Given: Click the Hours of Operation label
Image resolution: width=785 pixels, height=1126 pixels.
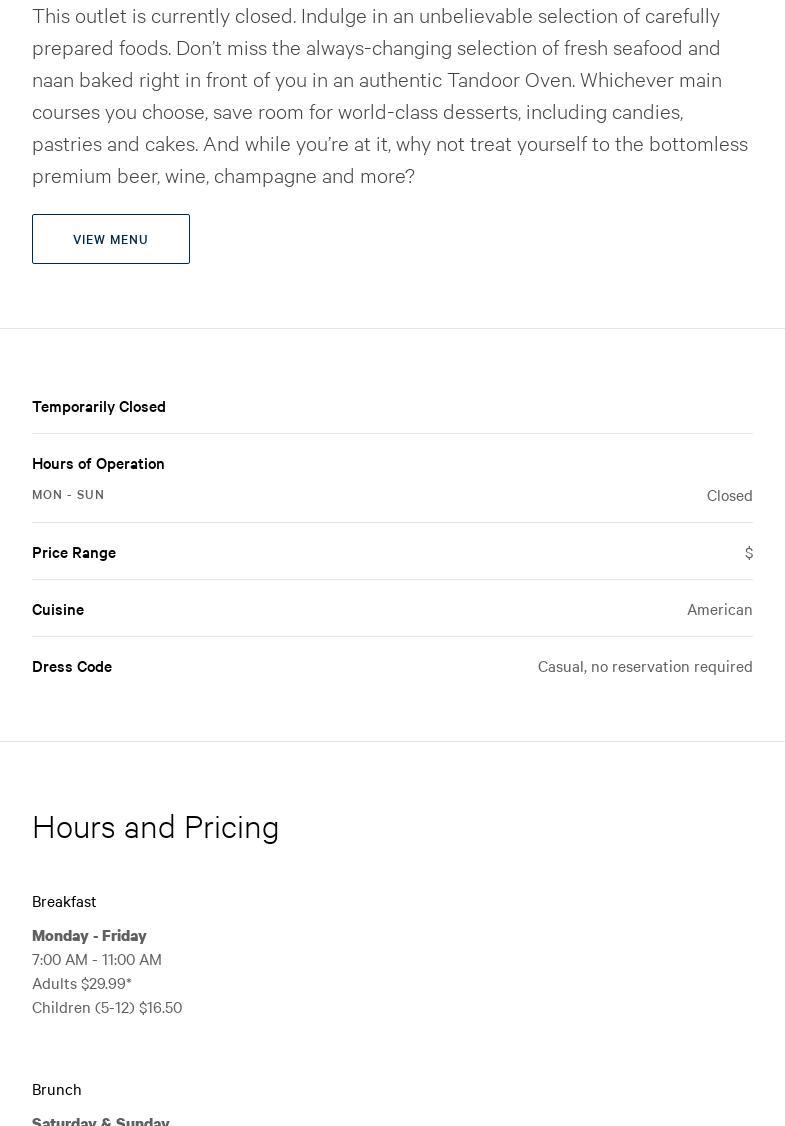Looking at the screenshot, I should (x=98, y=463).
